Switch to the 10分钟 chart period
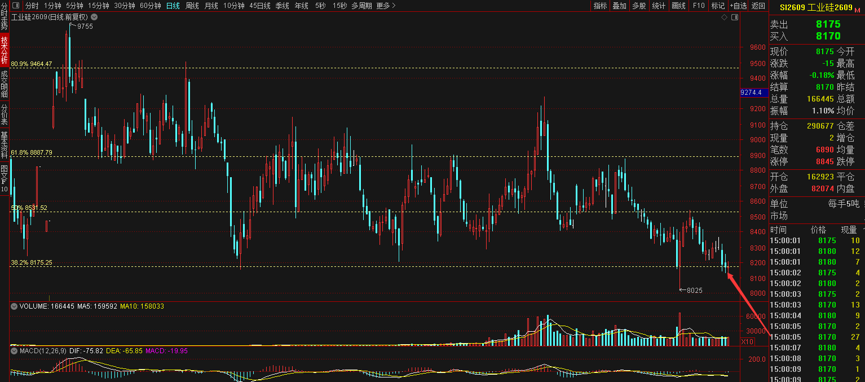The image size is (865, 382). coord(234,6)
